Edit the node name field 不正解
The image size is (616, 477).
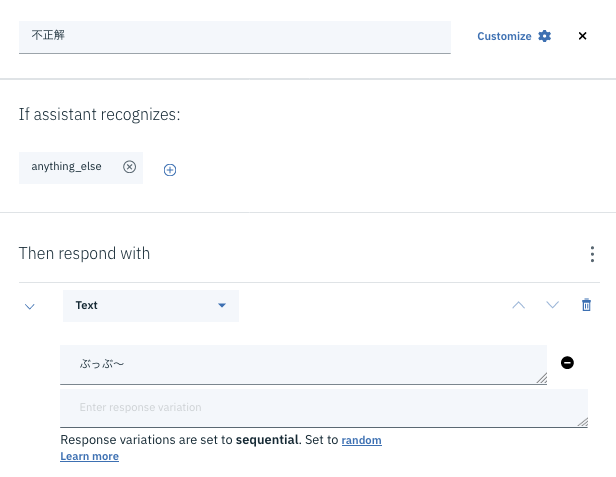tap(234, 36)
